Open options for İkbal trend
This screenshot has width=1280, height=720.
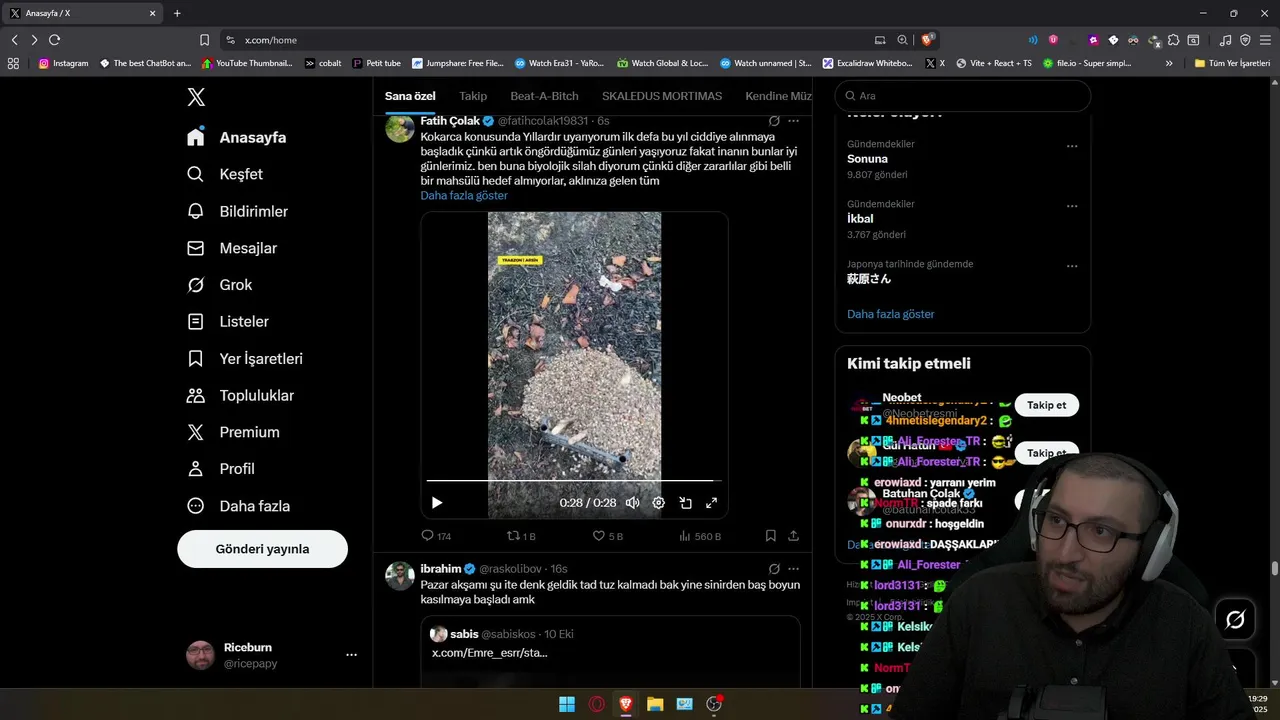pos(1072,206)
